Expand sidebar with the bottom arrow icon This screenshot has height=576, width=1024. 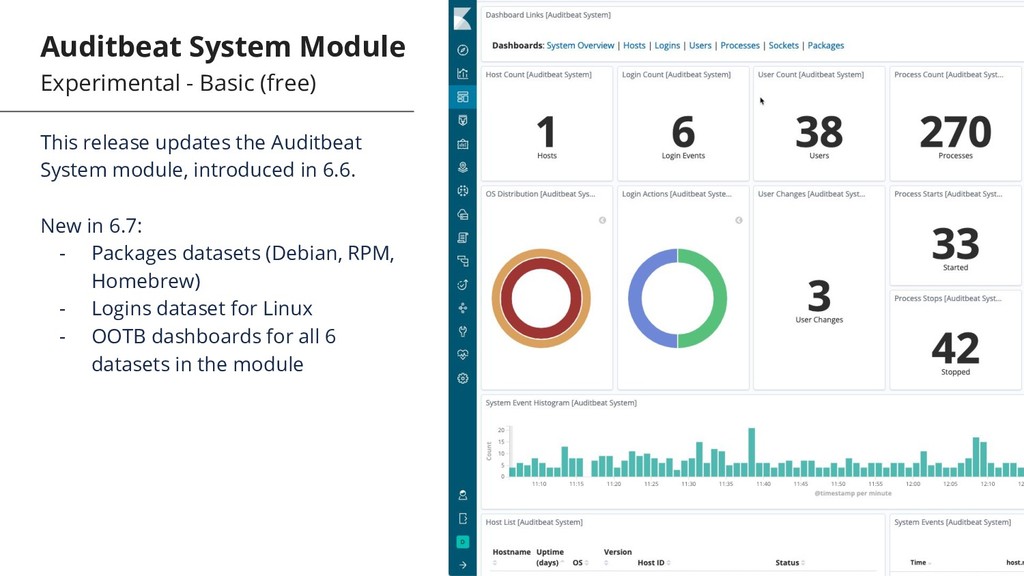(462, 565)
